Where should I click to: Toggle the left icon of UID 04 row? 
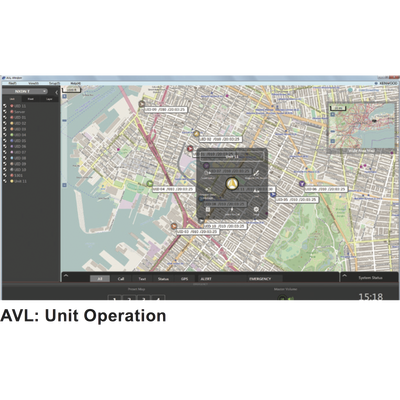[5, 135]
